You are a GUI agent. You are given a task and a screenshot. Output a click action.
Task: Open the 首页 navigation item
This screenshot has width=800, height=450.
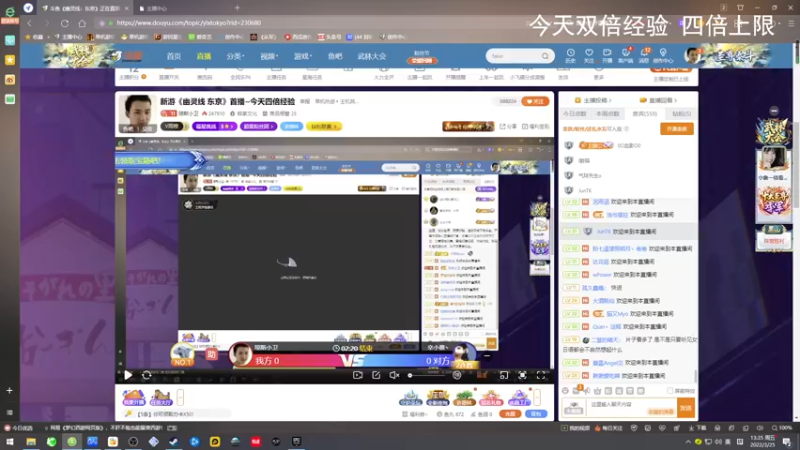tap(173, 56)
